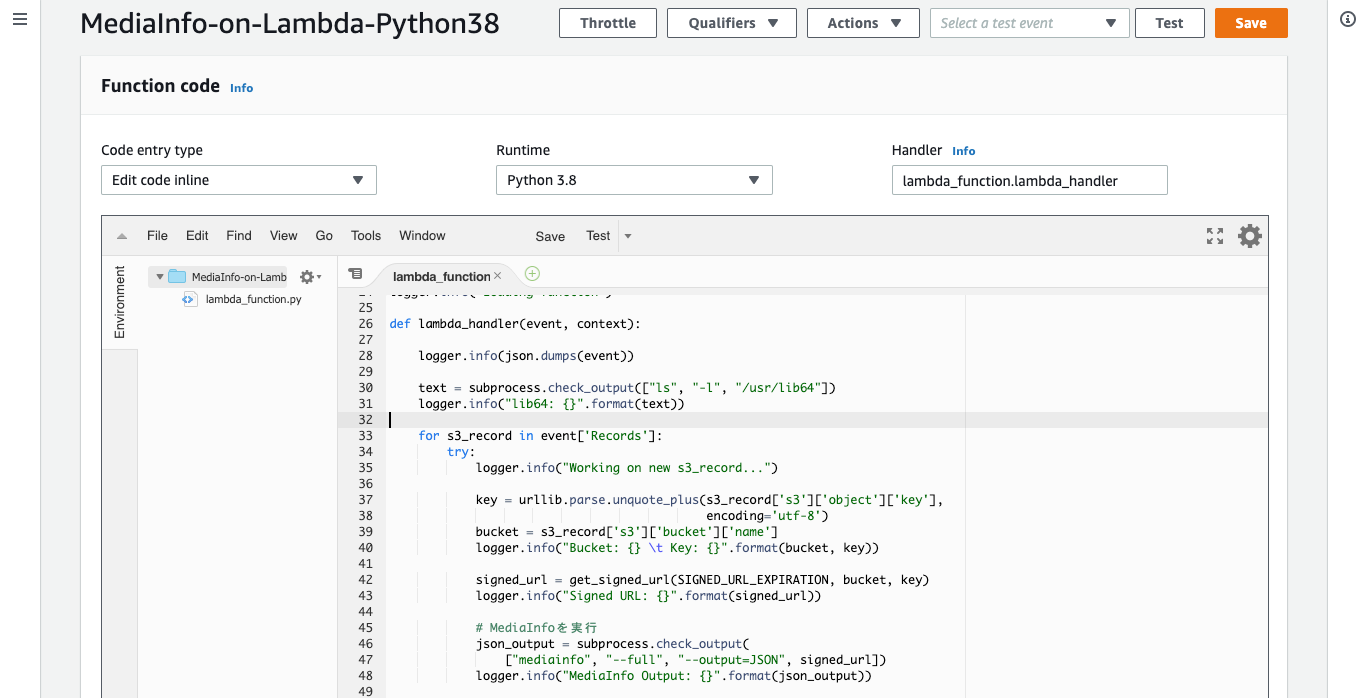Open the Cloud9 preferences gear icon
1368x698 pixels.
[x=1249, y=235]
